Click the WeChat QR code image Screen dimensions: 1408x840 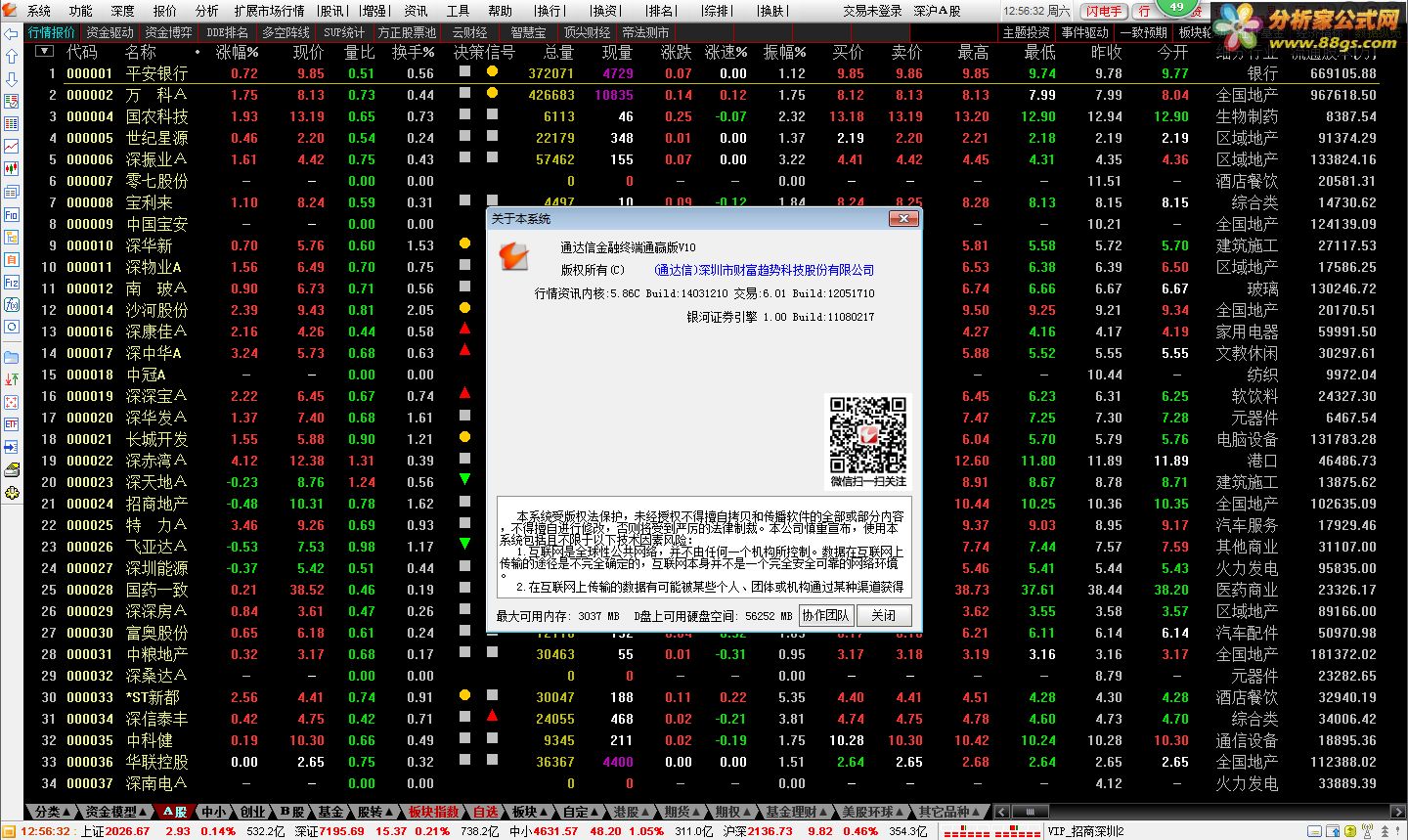tap(868, 433)
